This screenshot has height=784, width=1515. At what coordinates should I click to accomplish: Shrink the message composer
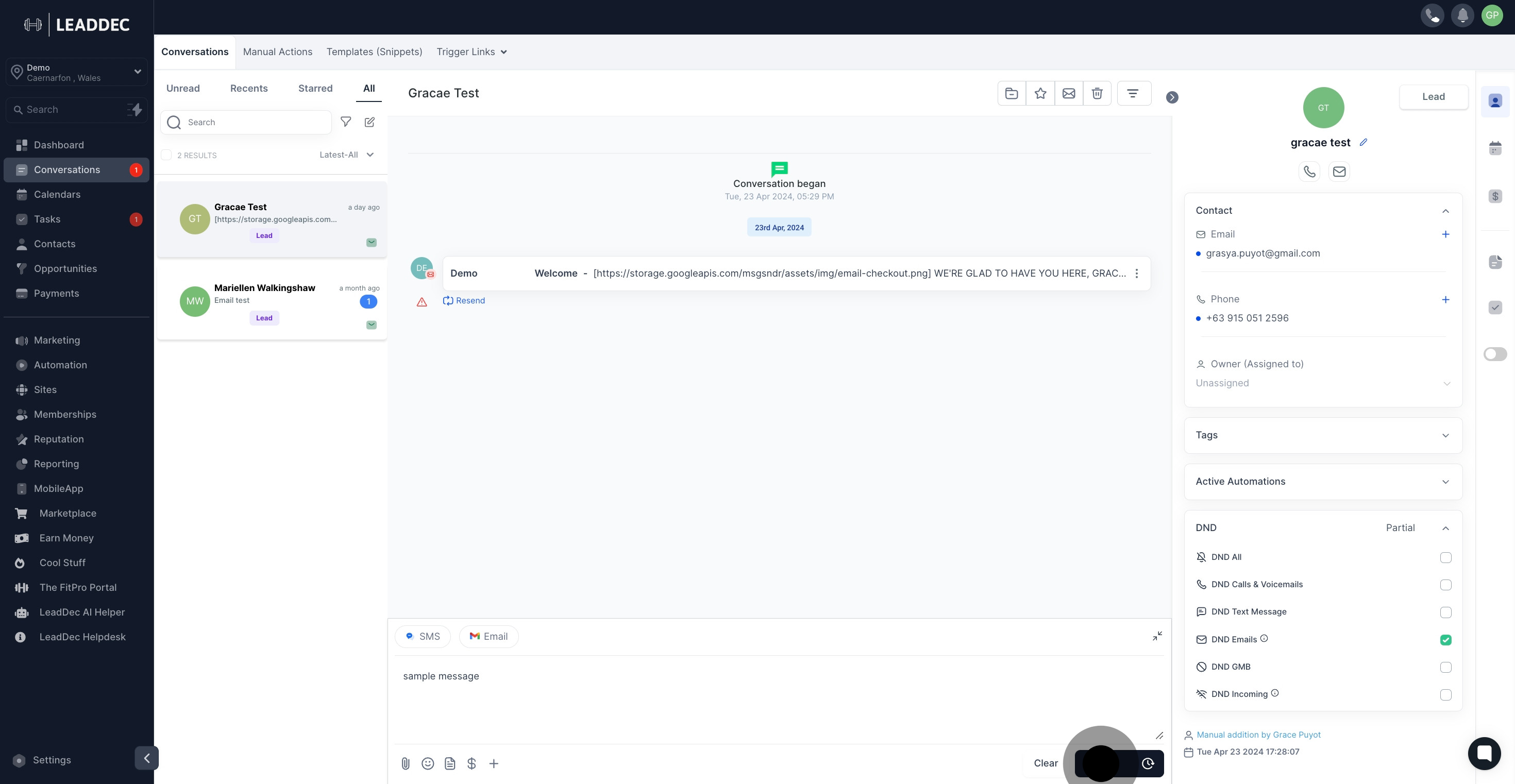(1157, 636)
